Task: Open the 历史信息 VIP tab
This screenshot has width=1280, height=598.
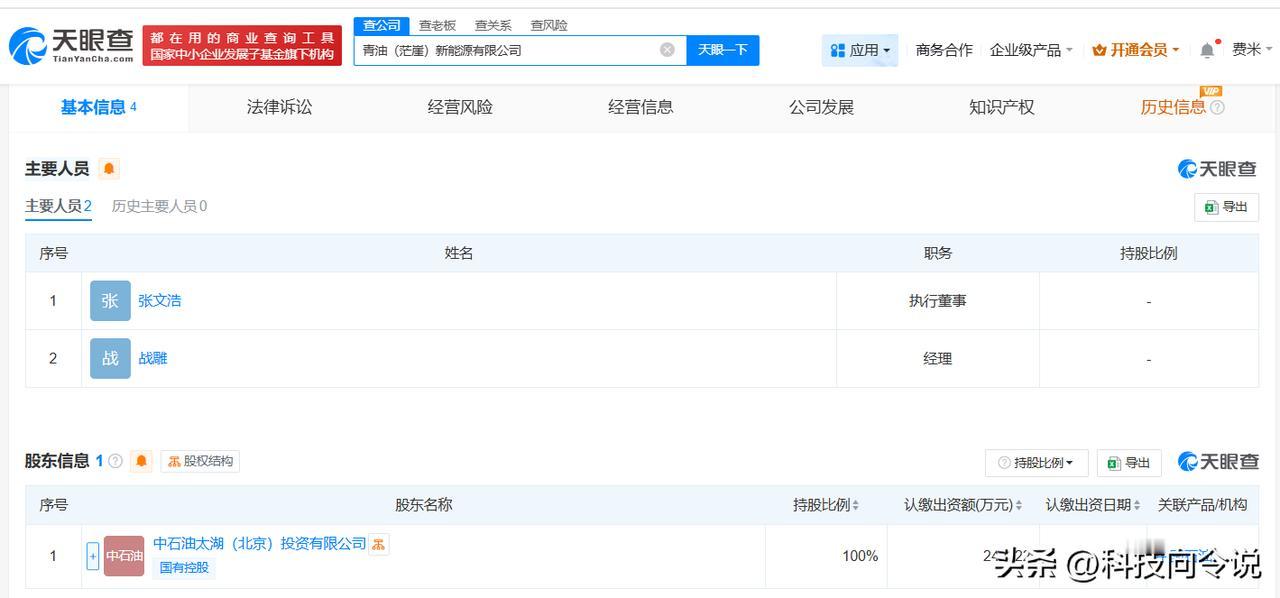Action: pos(1173,108)
